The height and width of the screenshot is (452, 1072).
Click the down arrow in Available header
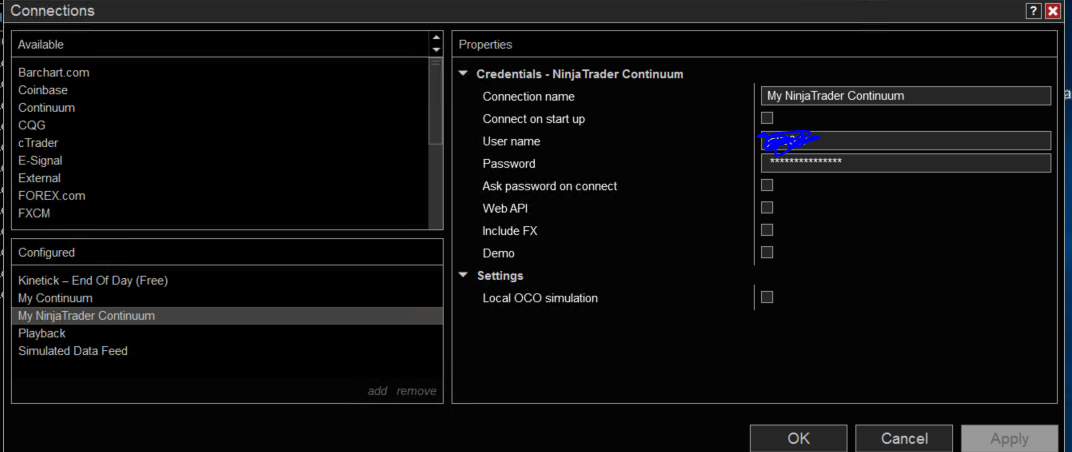point(436,50)
